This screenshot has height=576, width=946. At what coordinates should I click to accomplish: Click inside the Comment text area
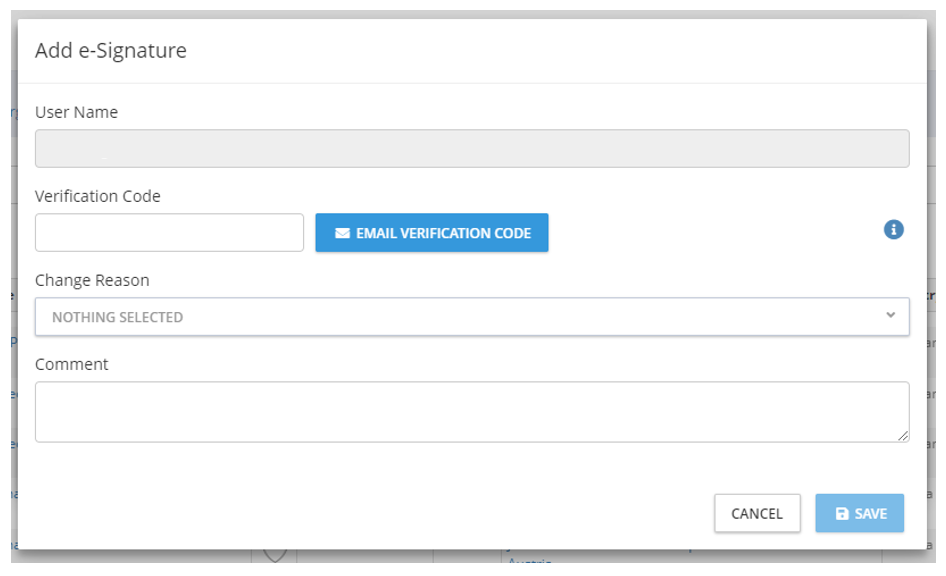point(472,411)
